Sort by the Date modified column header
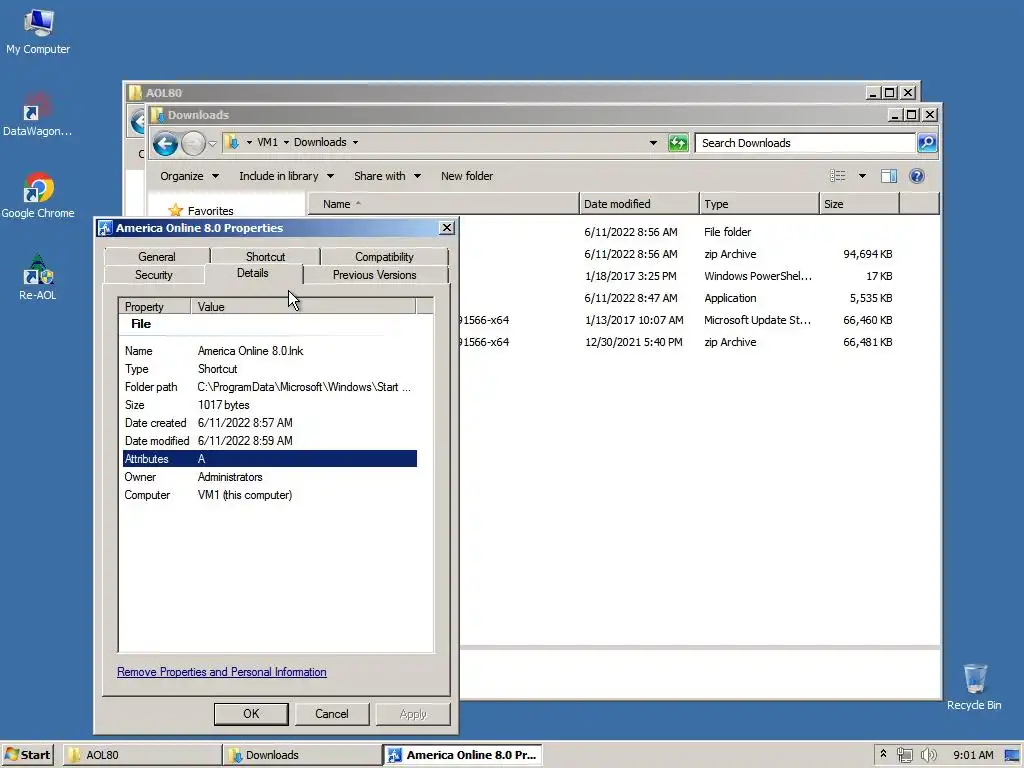 tap(639, 204)
